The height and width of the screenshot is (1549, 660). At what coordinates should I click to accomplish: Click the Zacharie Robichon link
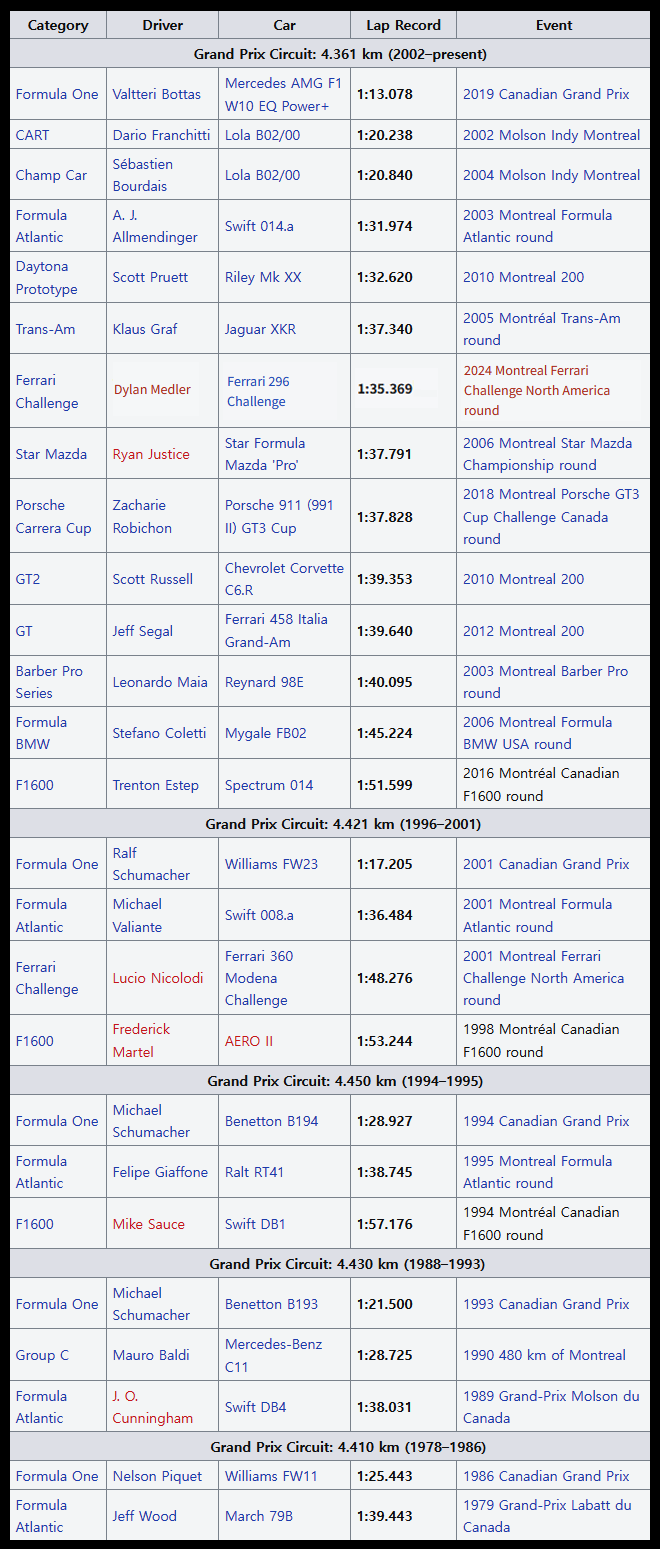(142, 517)
